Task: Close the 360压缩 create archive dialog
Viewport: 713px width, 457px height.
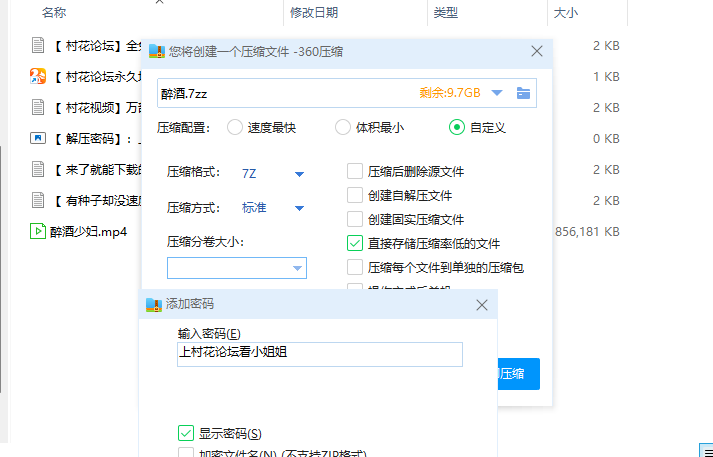Action: [537, 51]
